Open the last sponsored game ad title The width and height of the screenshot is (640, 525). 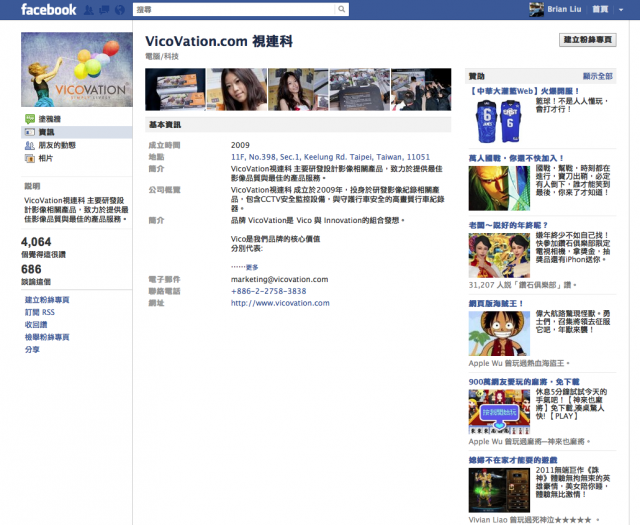click(513, 460)
